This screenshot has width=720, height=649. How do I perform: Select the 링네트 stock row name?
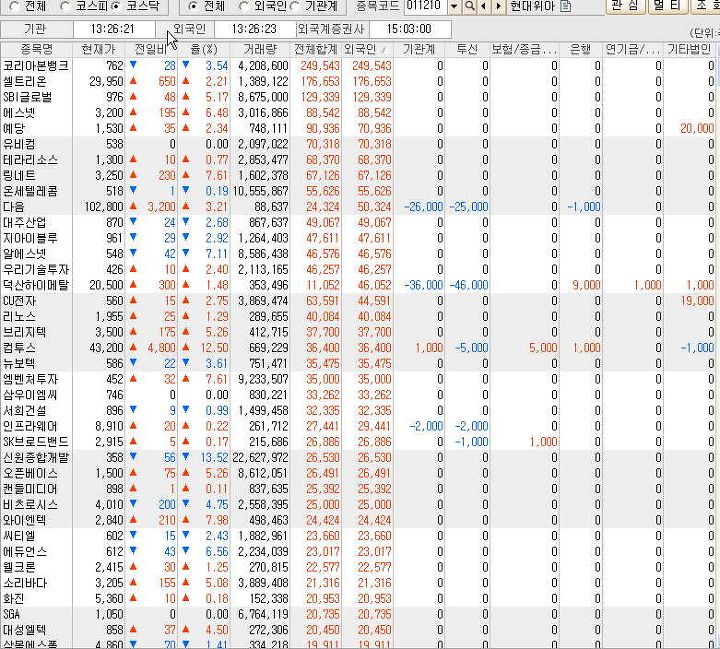[19, 175]
